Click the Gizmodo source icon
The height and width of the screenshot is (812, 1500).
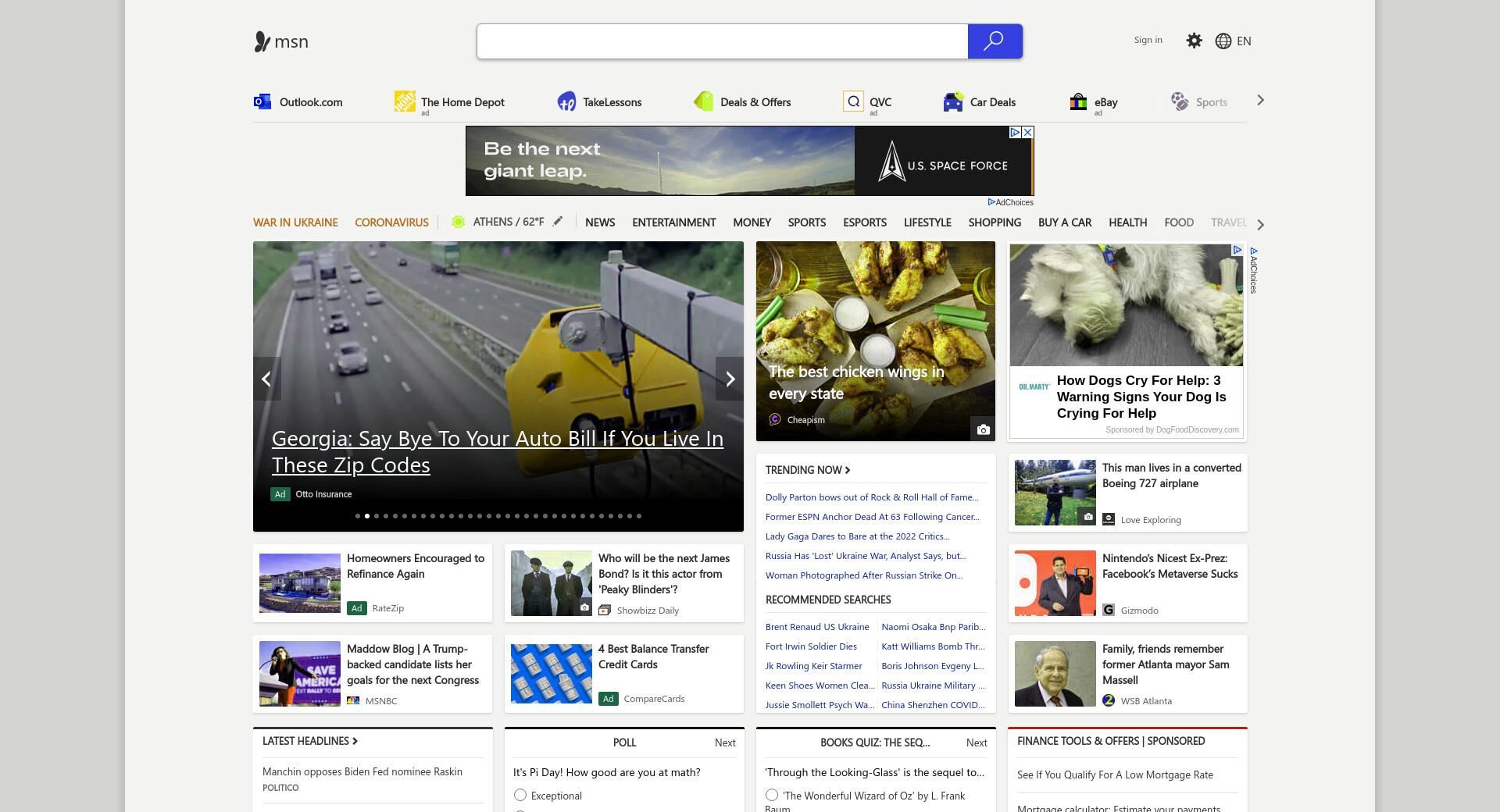pyautogui.click(x=1109, y=610)
